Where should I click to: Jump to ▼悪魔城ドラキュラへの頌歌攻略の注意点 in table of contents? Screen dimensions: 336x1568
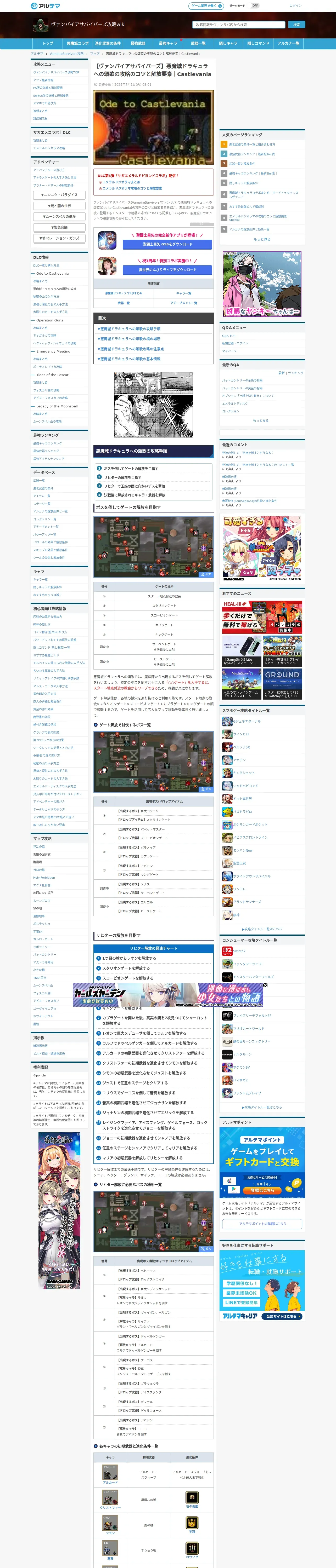coord(131,349)
